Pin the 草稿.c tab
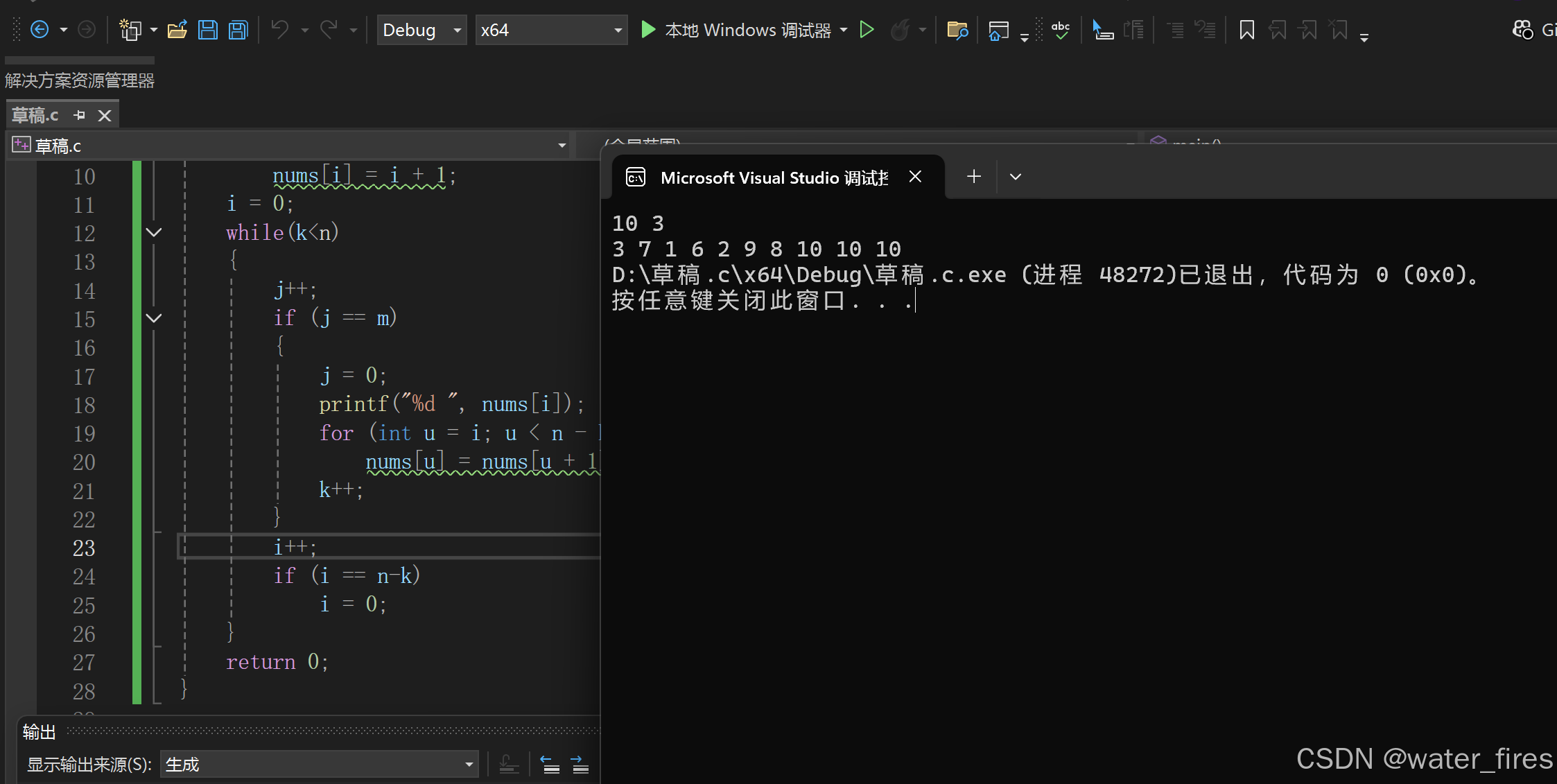 pos(79,115)
